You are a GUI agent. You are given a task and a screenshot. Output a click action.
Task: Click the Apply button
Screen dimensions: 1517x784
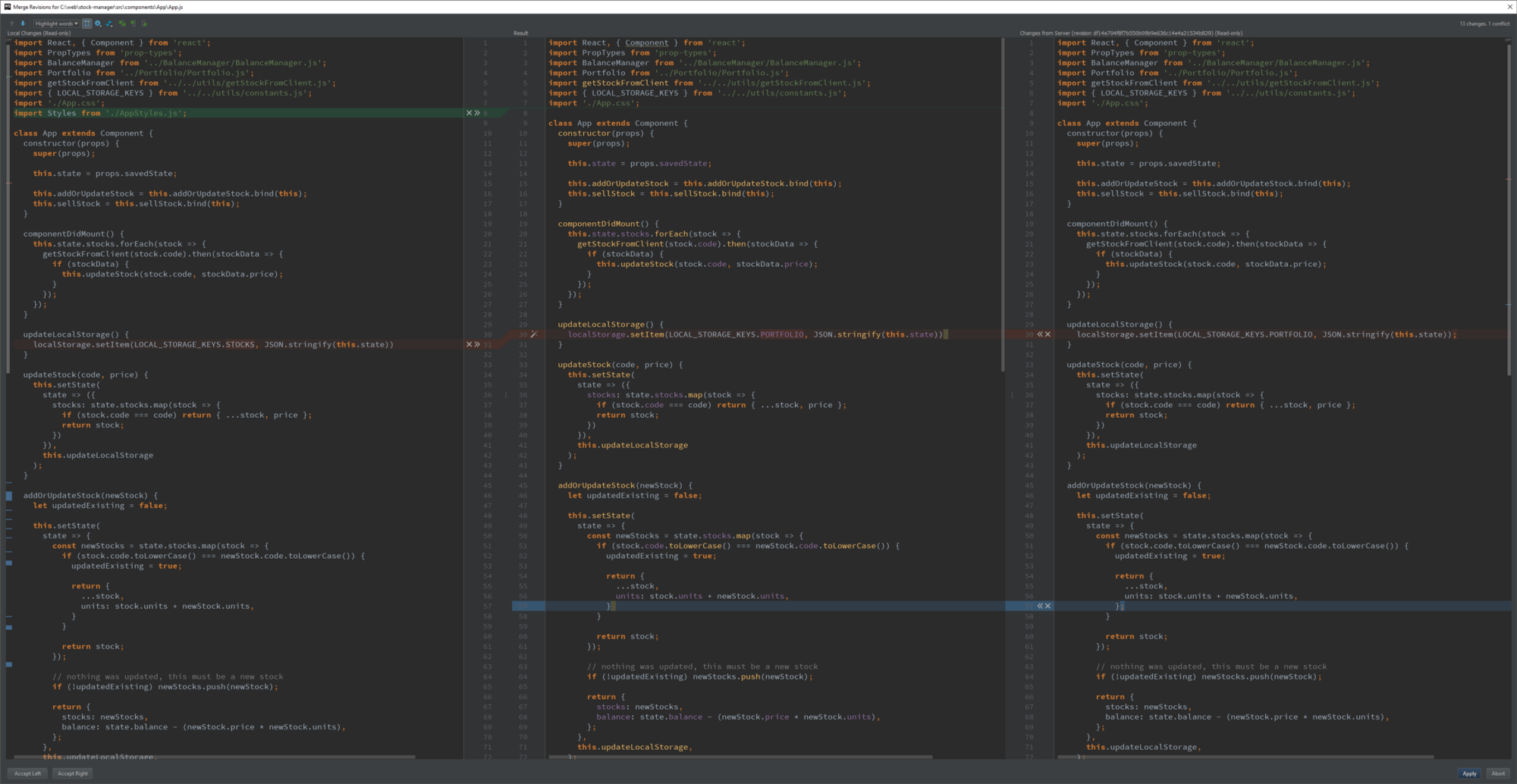coord(1470,773)
